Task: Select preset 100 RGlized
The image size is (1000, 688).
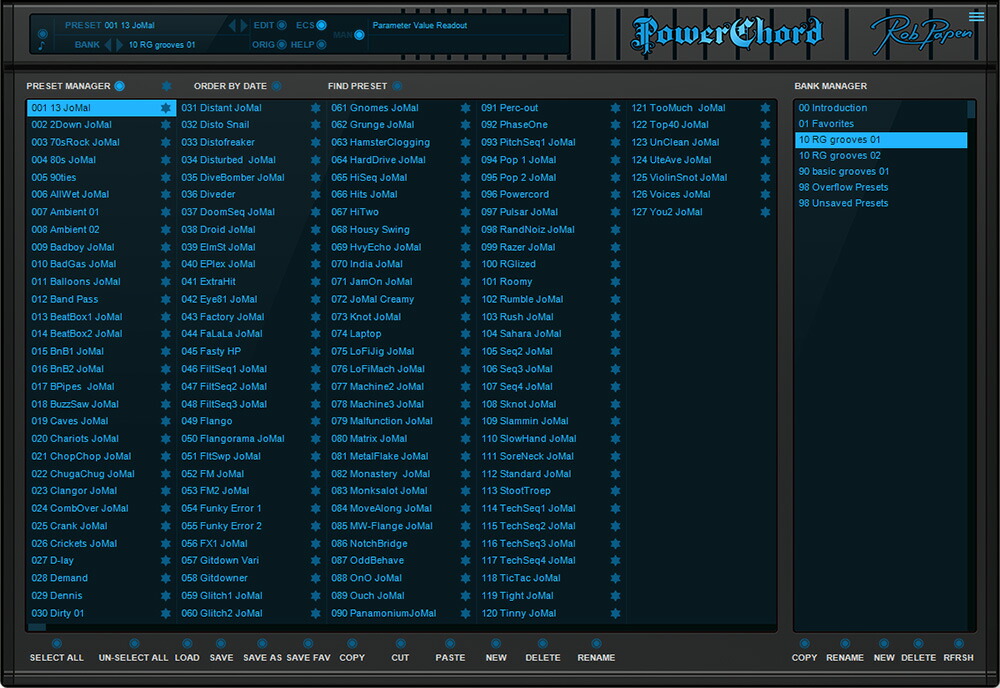Action: click(508, 264)
